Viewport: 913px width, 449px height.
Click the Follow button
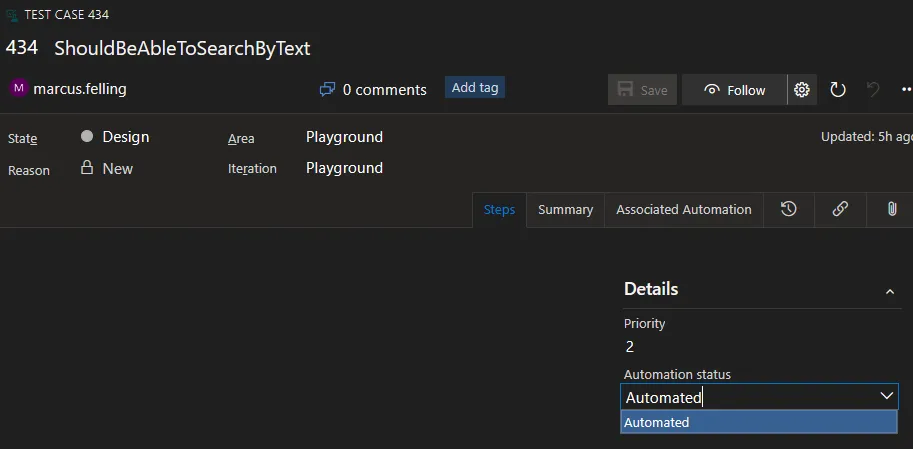734,90
